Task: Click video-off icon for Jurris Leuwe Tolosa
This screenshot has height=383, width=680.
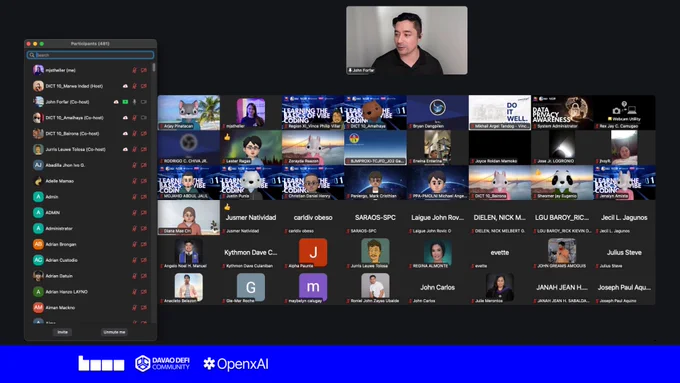Action: pyautogui.click(x=144, y=149)
